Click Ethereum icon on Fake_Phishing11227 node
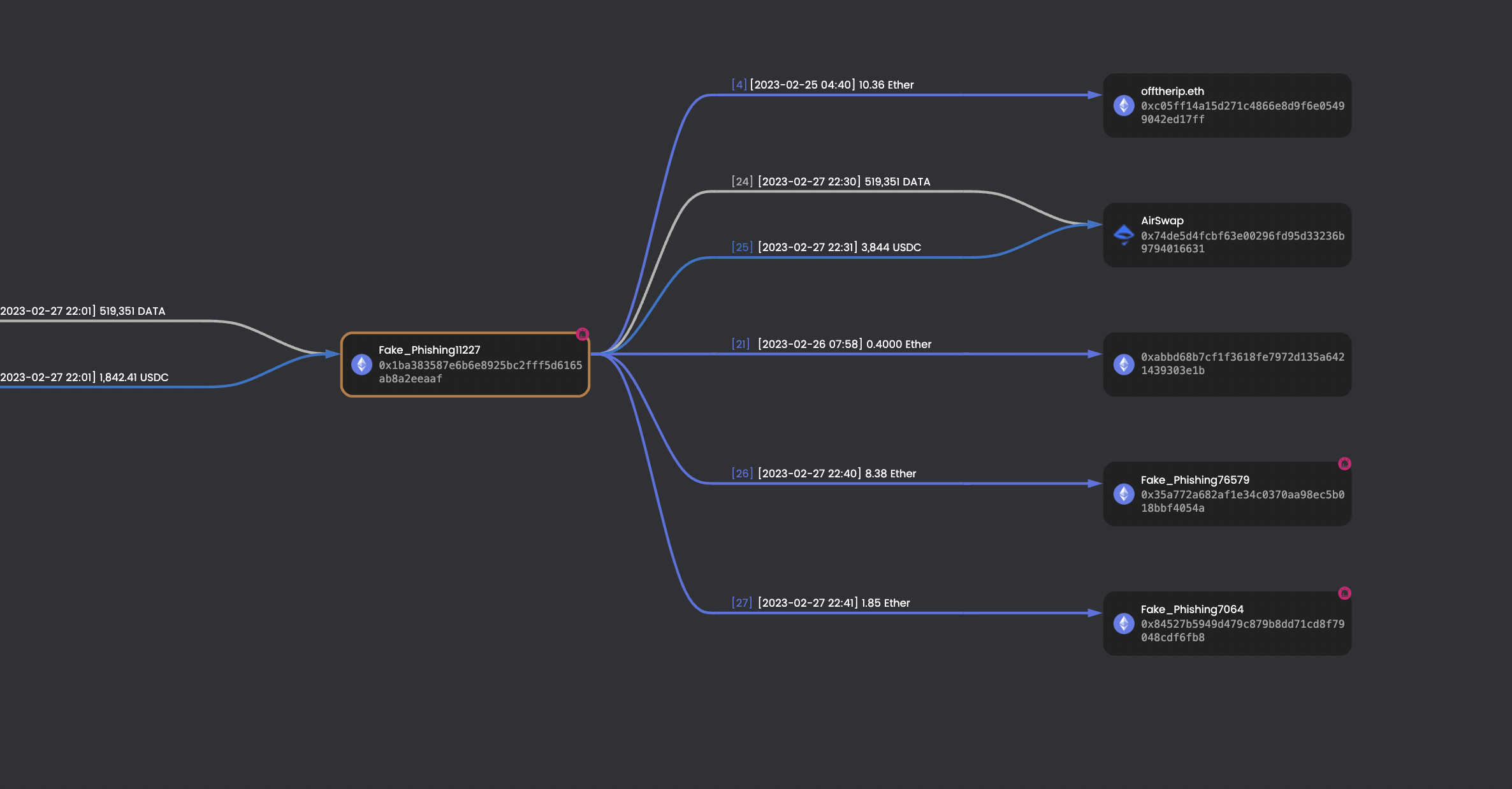This screenshot has height=789, width=1512. tap(361, 365)
